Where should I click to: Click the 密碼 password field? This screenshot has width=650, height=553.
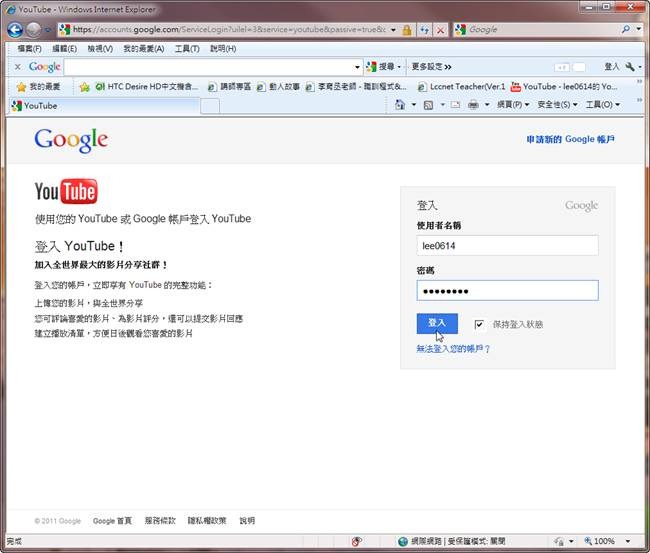tap(507, 291)
